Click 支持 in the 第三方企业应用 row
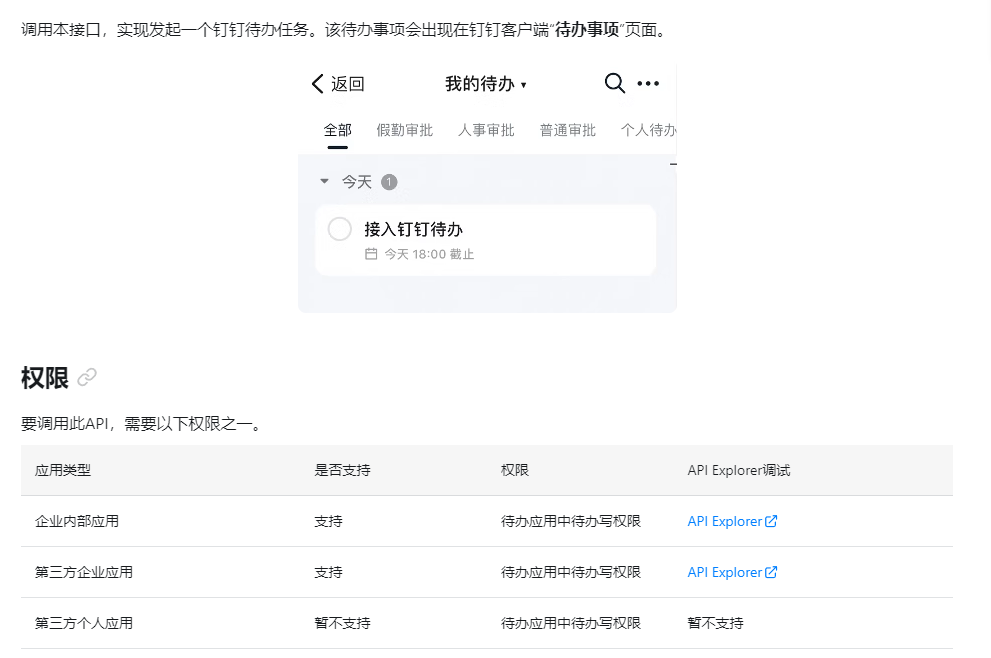This screenshot has width=991, height=658. [328, 573]
